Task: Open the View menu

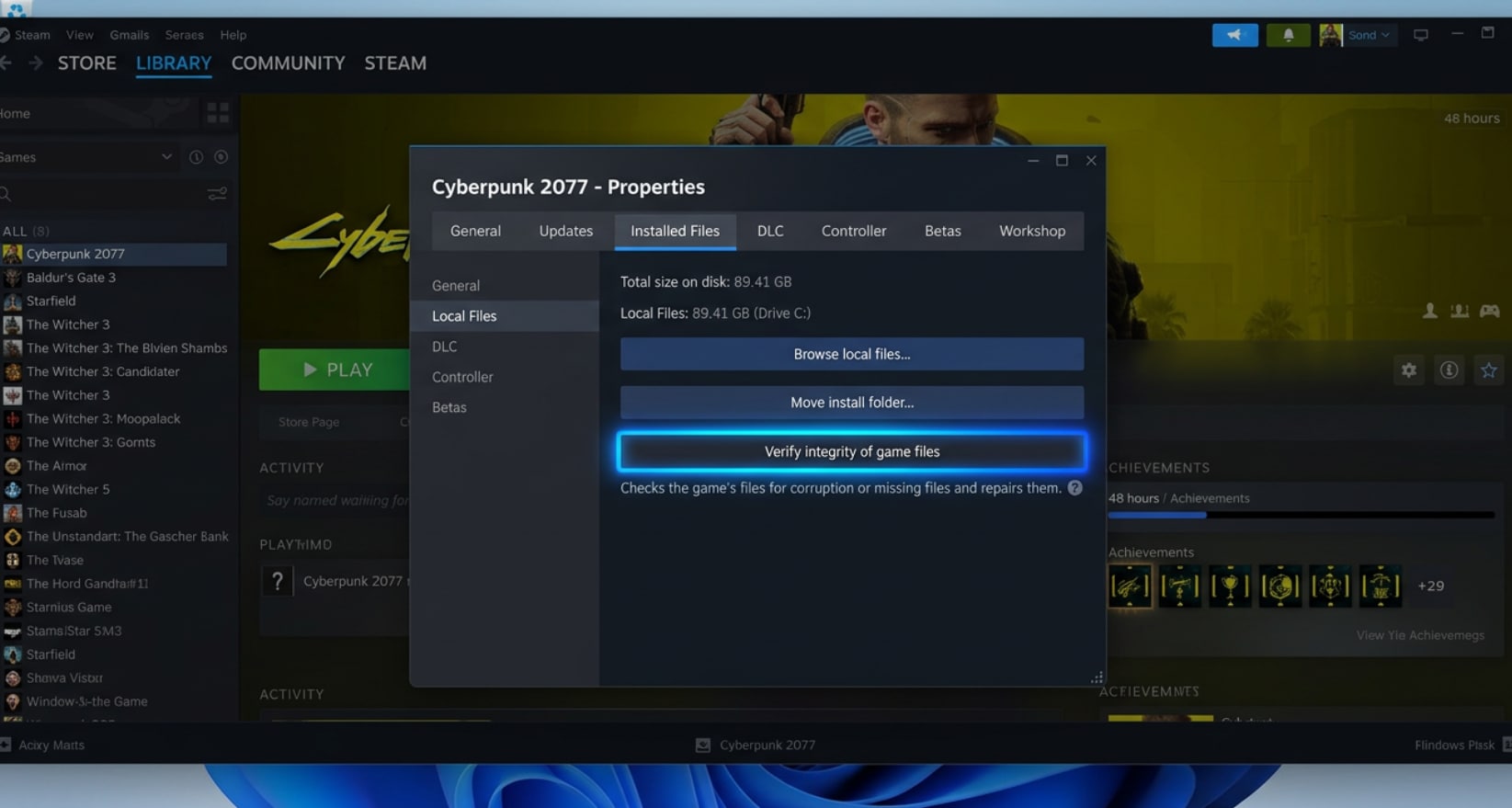Action: pos(79,35)
